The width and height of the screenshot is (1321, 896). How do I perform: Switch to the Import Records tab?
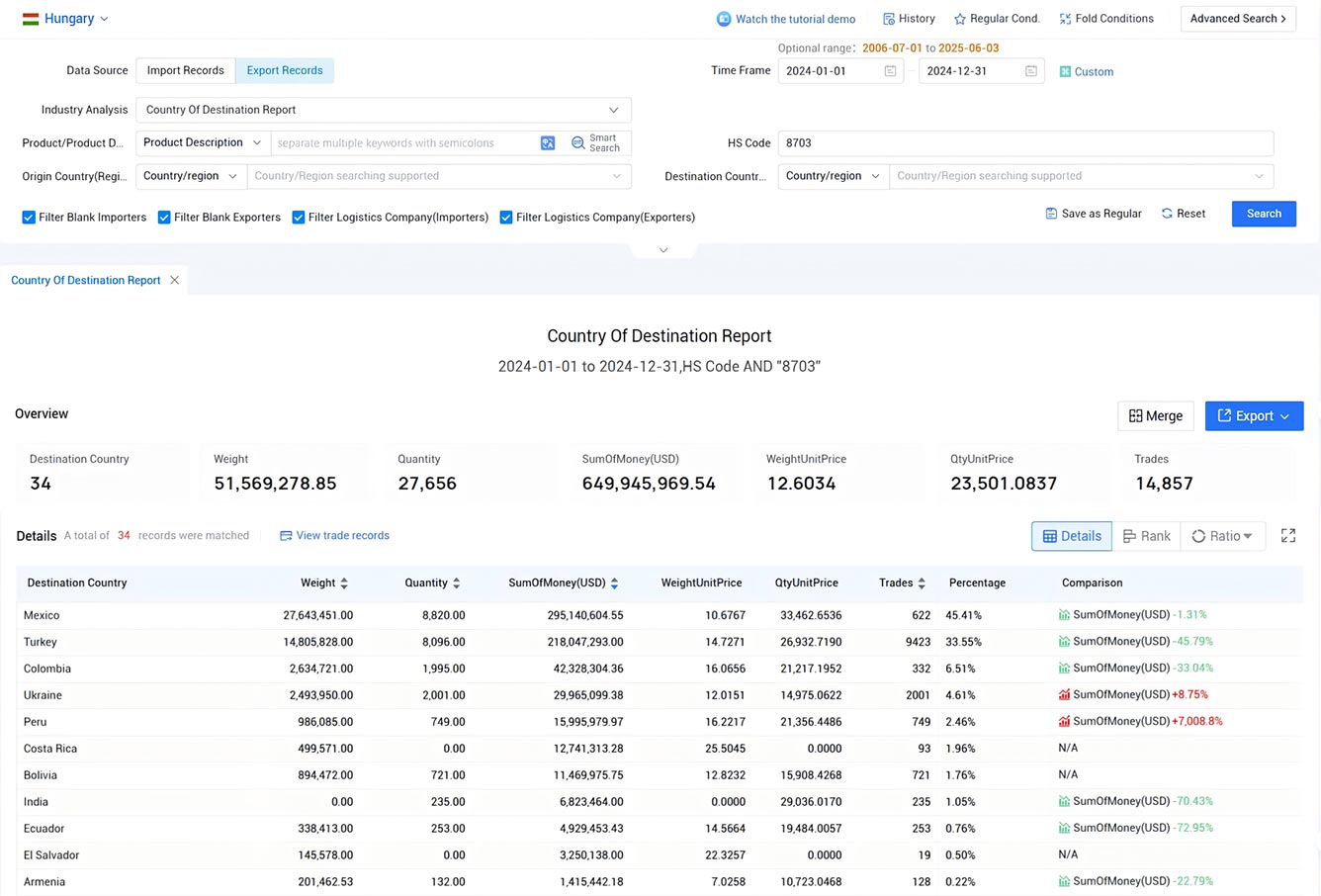click(x=185, y=70)
